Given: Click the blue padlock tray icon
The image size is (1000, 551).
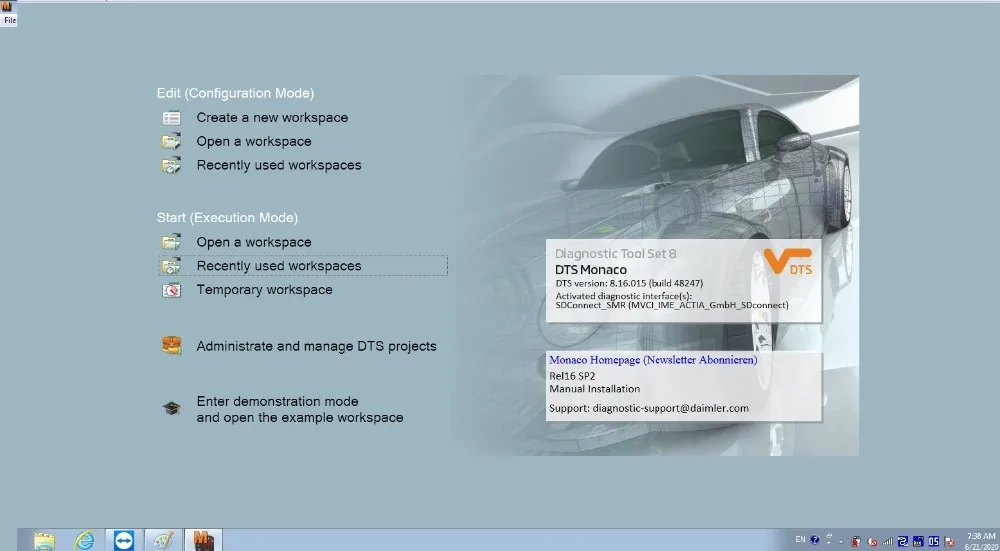Looking at the screenshot, I should click(x=918, y=541).
